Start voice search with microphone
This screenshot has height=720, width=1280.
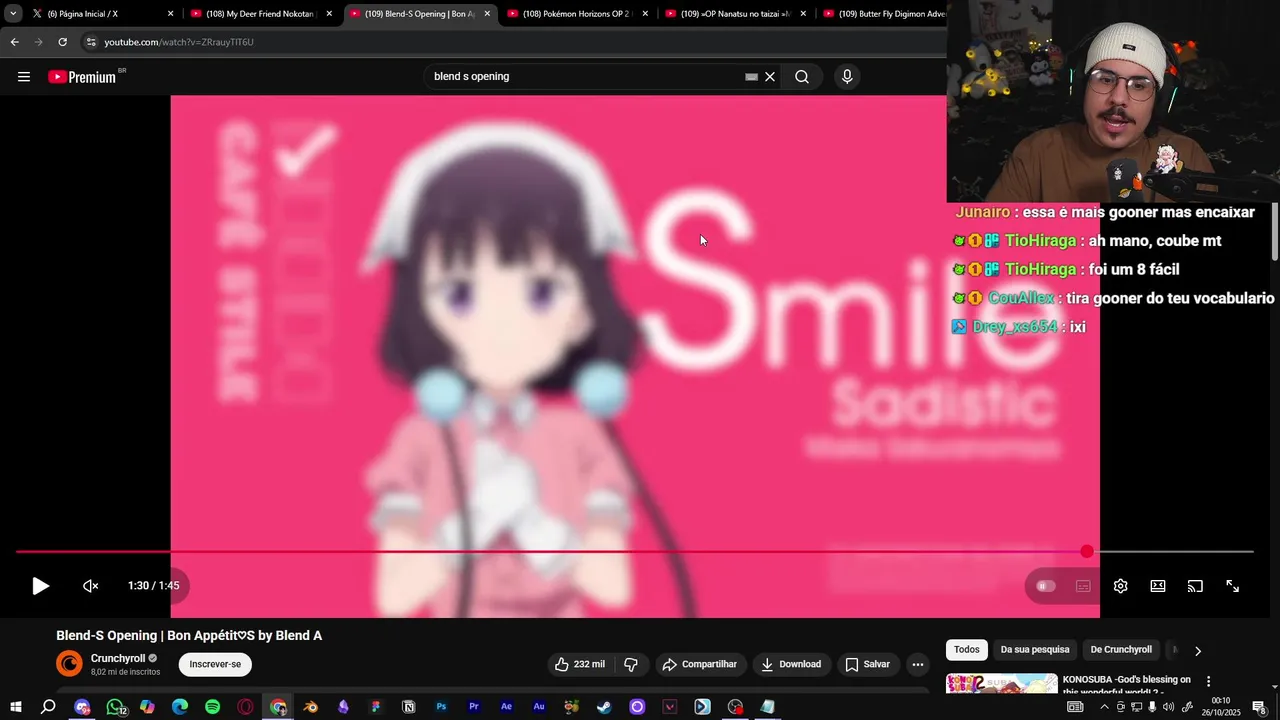coord(847,77)
